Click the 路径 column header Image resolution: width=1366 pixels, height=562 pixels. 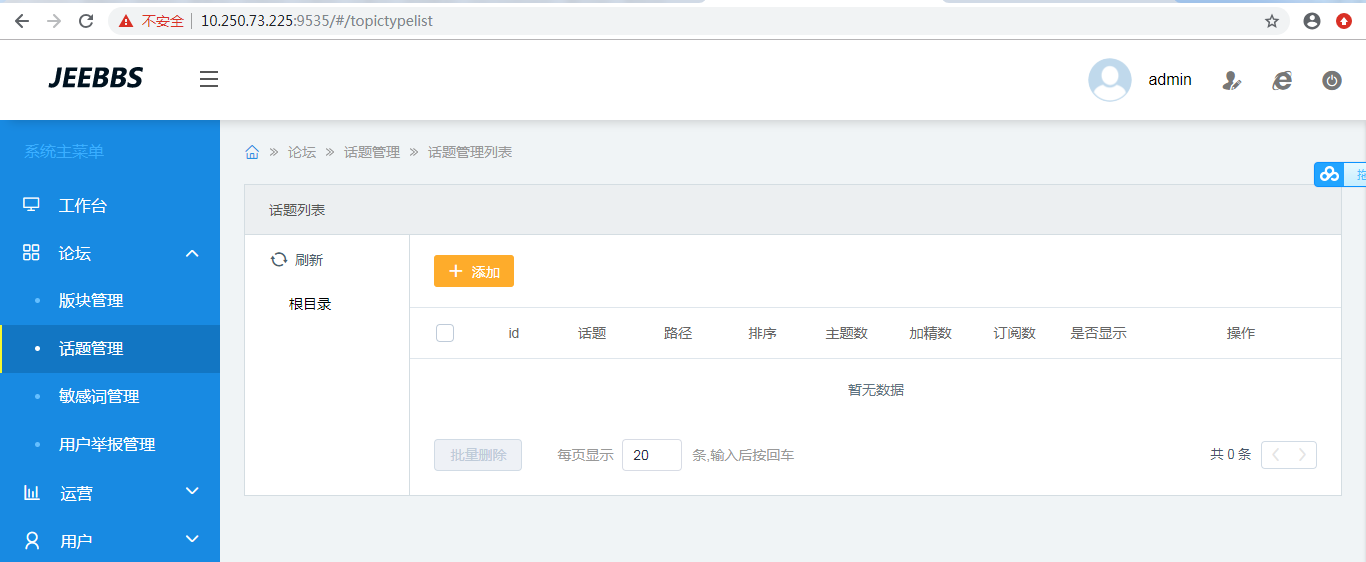678,333
